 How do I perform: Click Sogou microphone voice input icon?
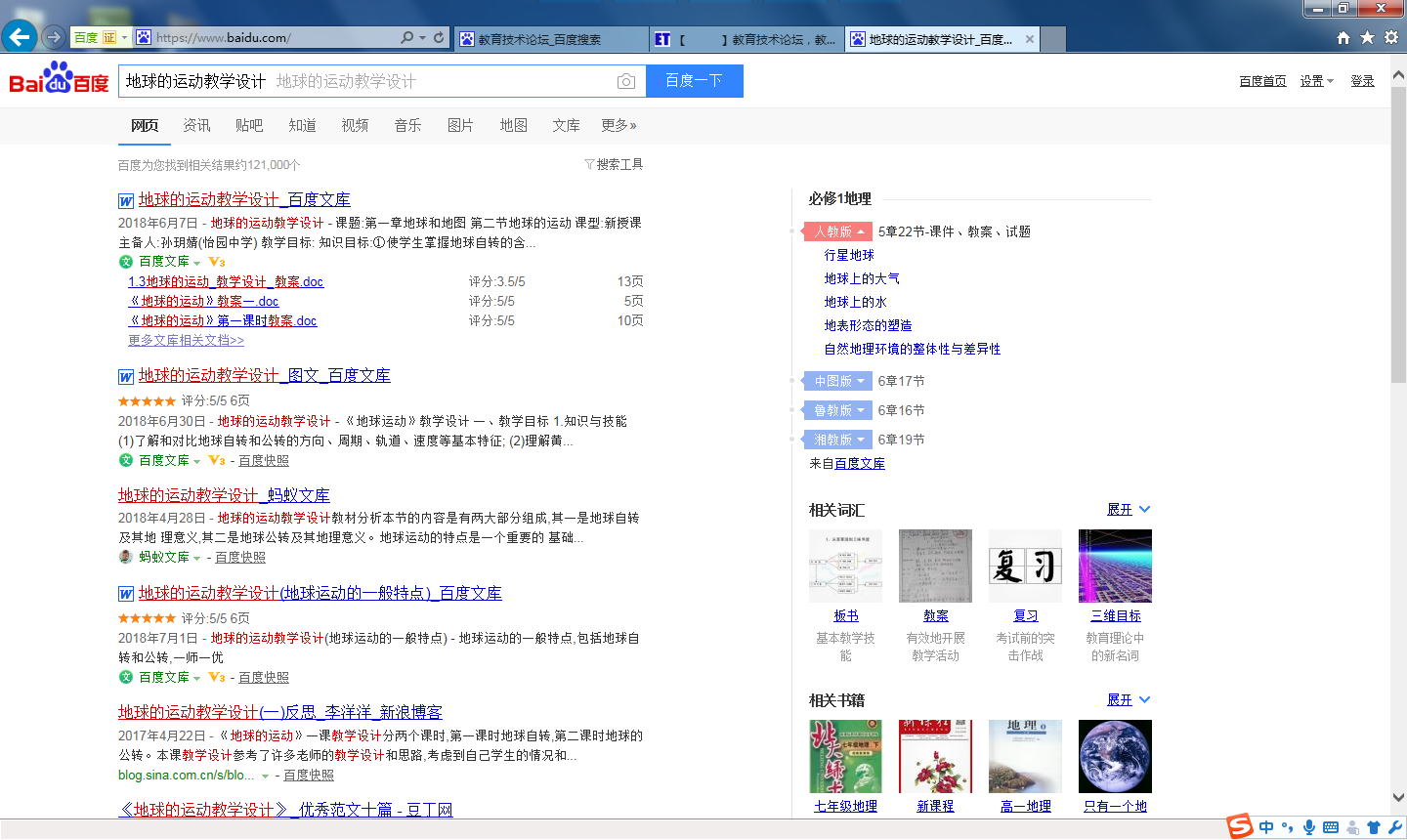pyautogui.click(x=1309, y=827)
